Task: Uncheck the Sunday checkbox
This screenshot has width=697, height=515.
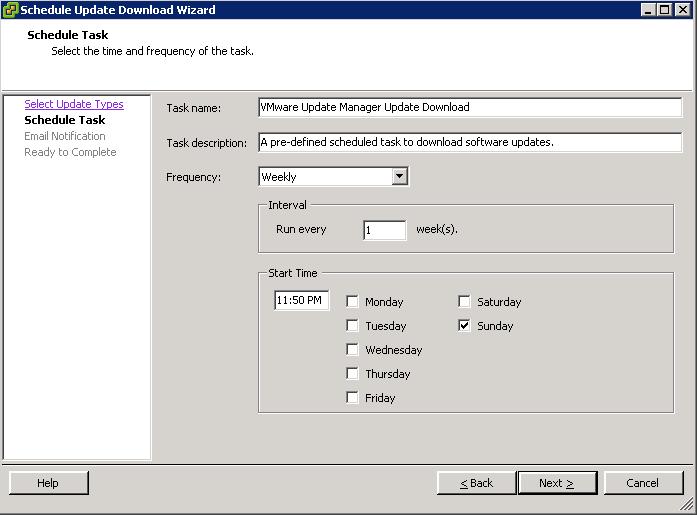Action: click(x=464, y=325)
